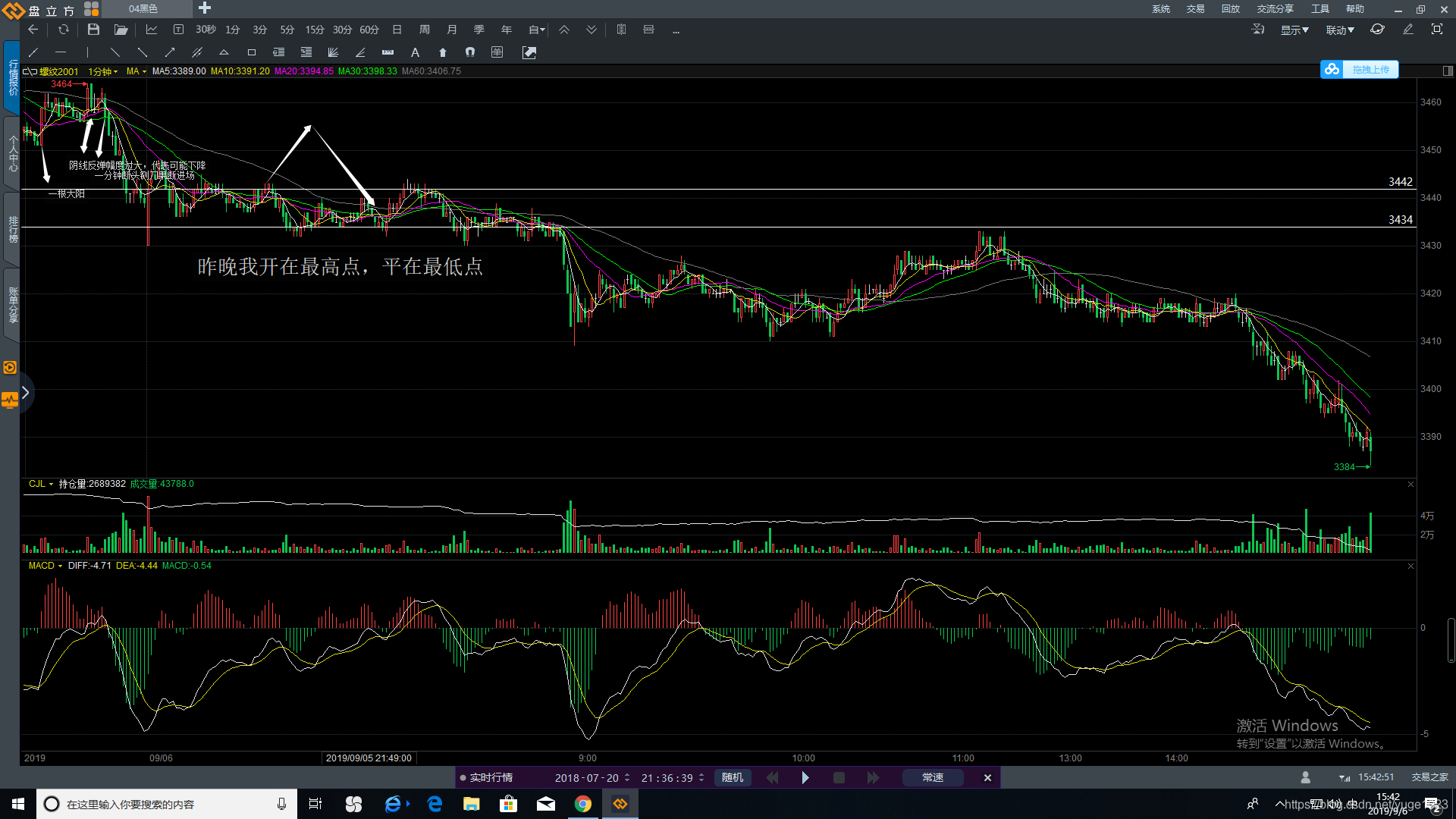The image size is (1456, 819).
Task: Click the refresh icon in toolbar
Action: [x=64, y=30]
